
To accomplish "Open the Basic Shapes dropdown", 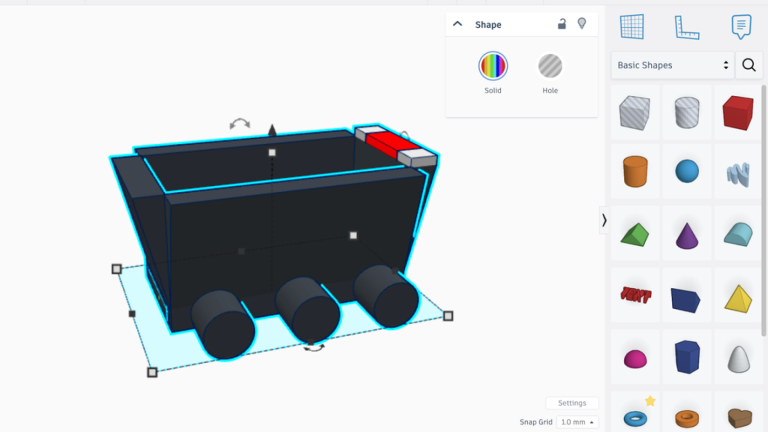I will tap(673, 65).
